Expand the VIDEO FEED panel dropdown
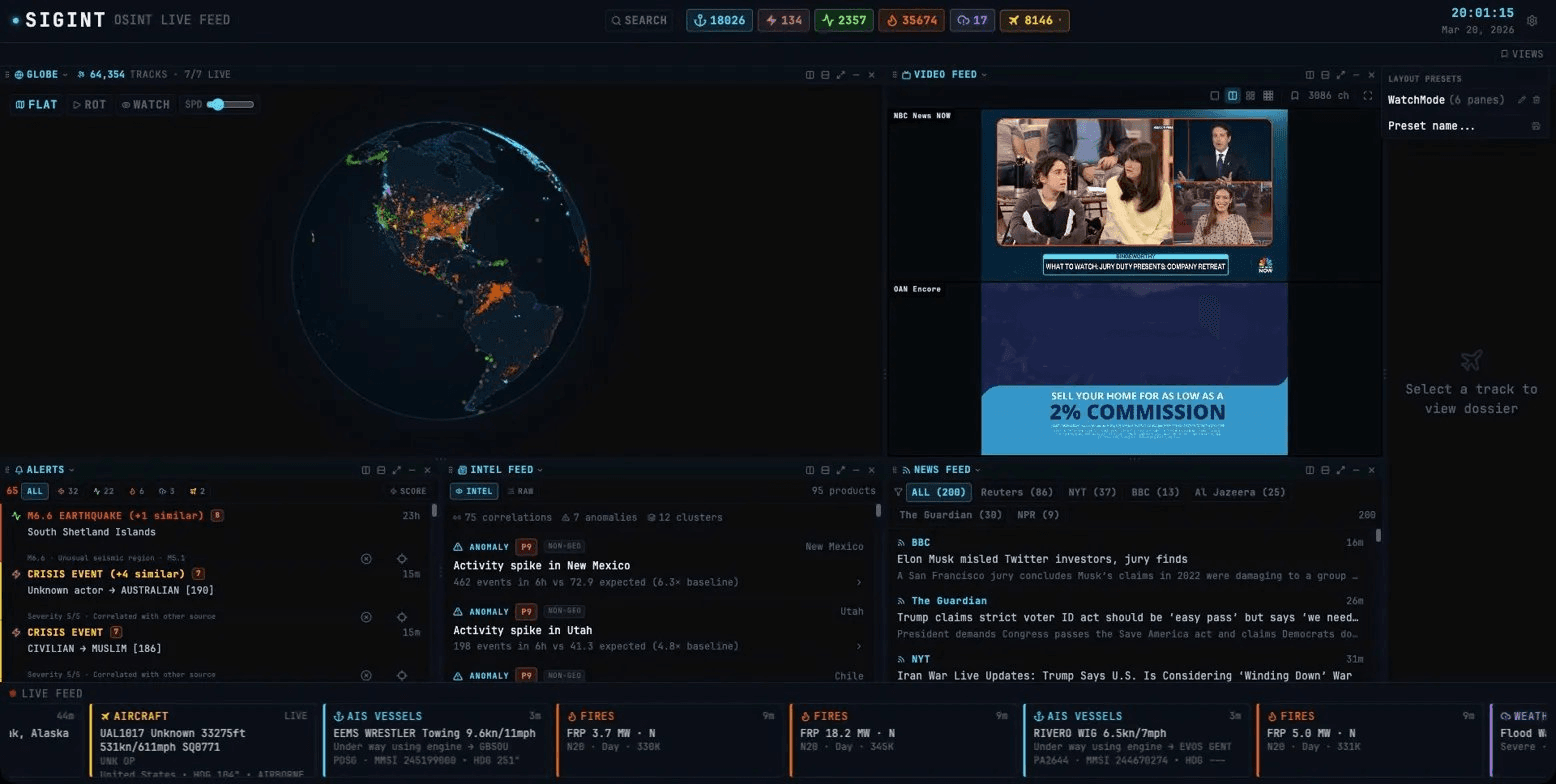 click(x=986, y=74)
